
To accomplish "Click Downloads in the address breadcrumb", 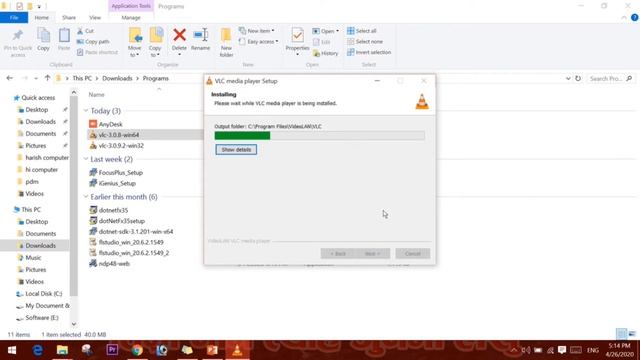I will pyautogui.click(x=117, y=78).
